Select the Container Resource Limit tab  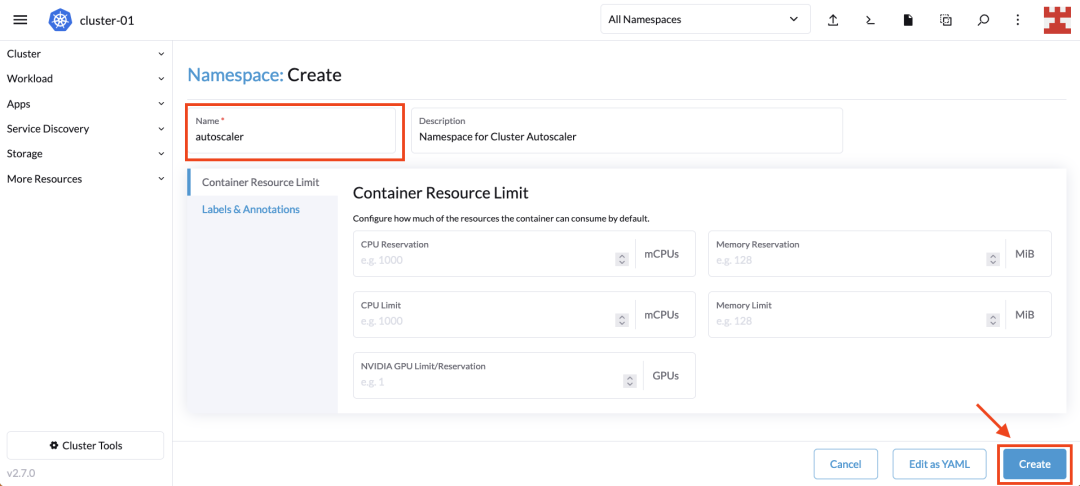[262, 182]
